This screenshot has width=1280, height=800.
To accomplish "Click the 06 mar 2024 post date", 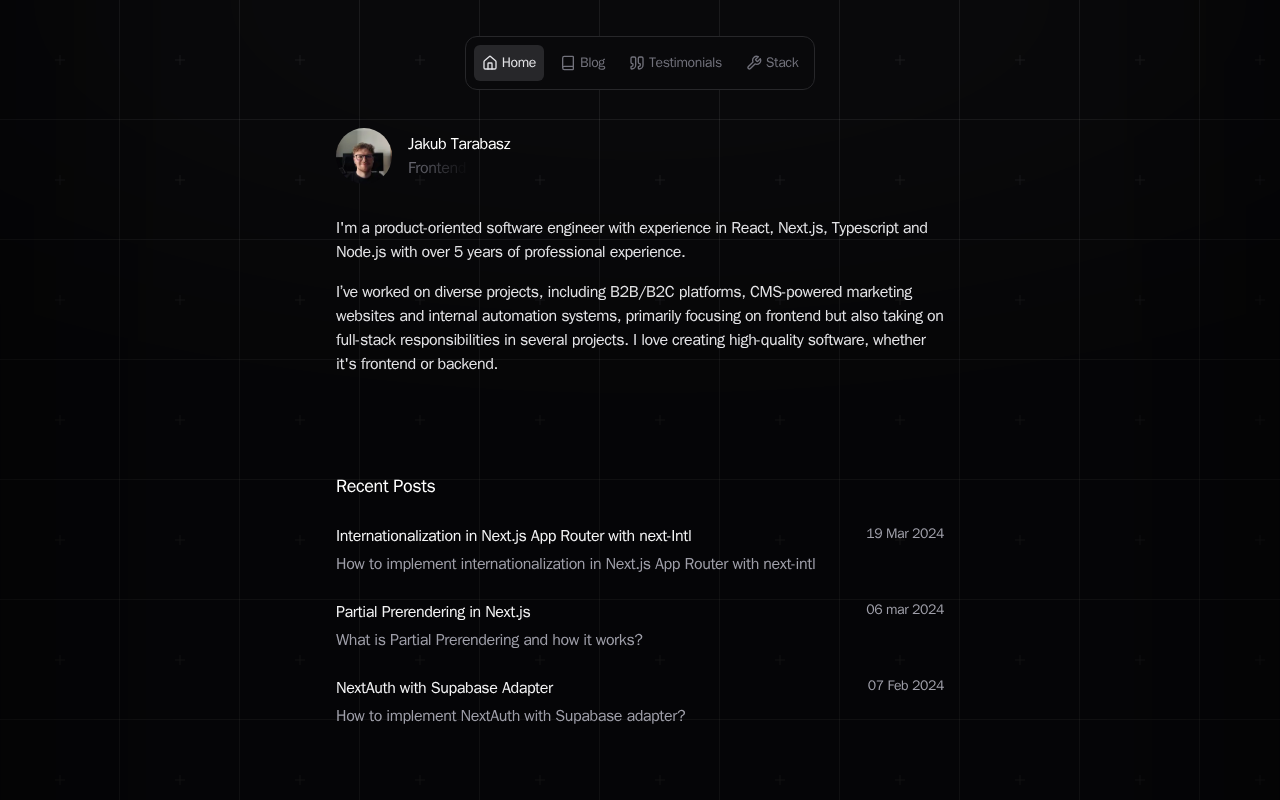I will pos(905,610).
